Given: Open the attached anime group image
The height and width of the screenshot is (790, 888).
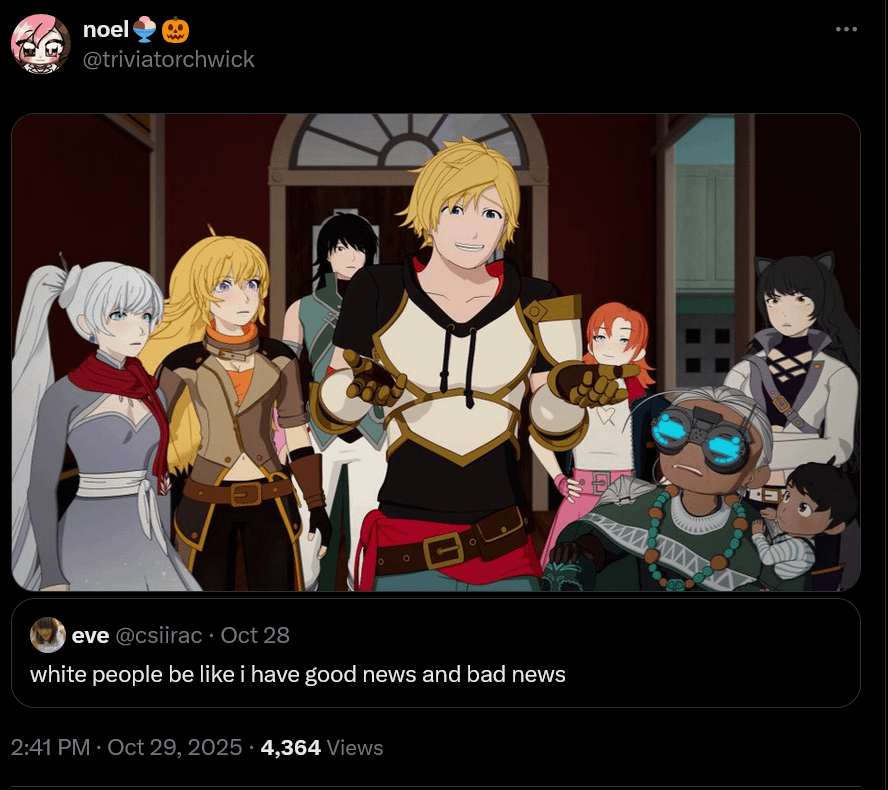Looking at the screenshot, I should pyautogui.click(x=436, y=352).
